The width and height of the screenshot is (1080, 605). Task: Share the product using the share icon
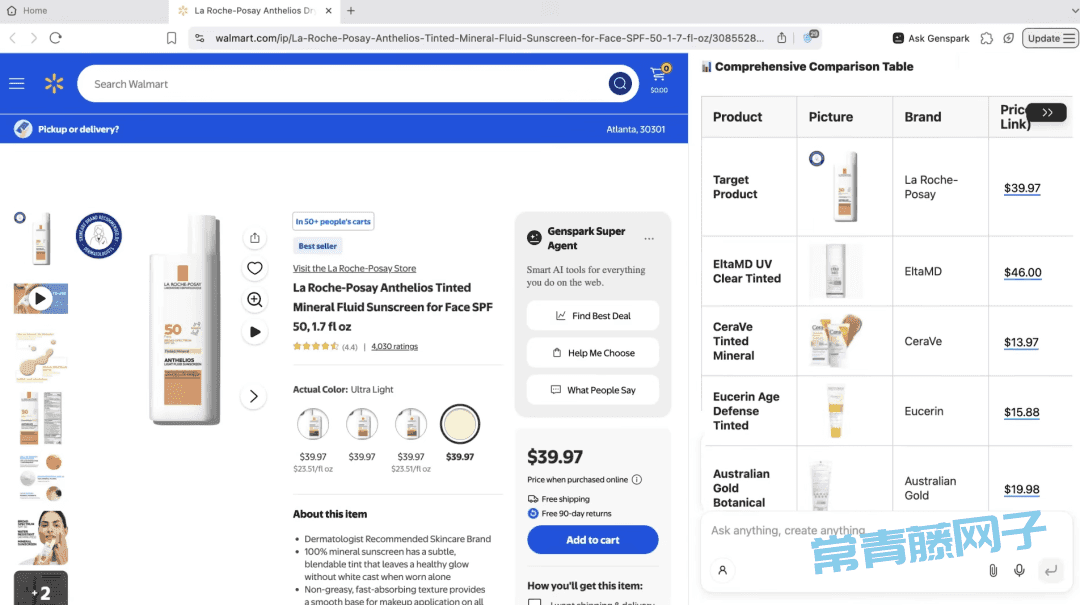(255, 238)
